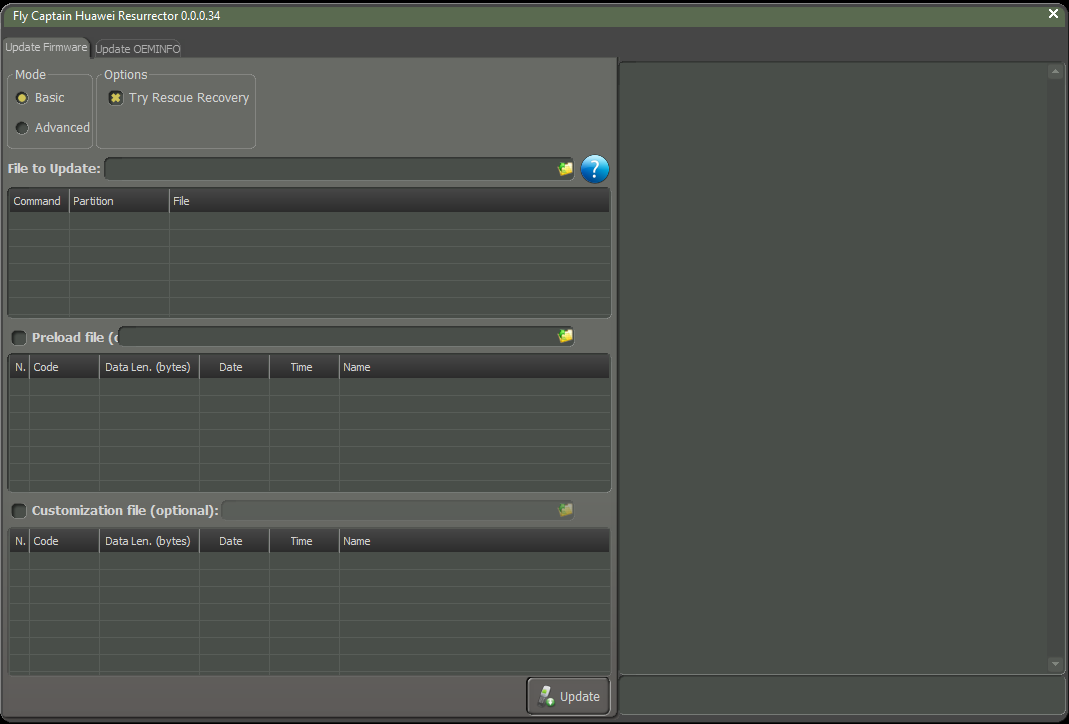This screenshot has height=724, width=1069.
Task: Click the File column header
Action: pyautogui.click(x=389, y=201)
